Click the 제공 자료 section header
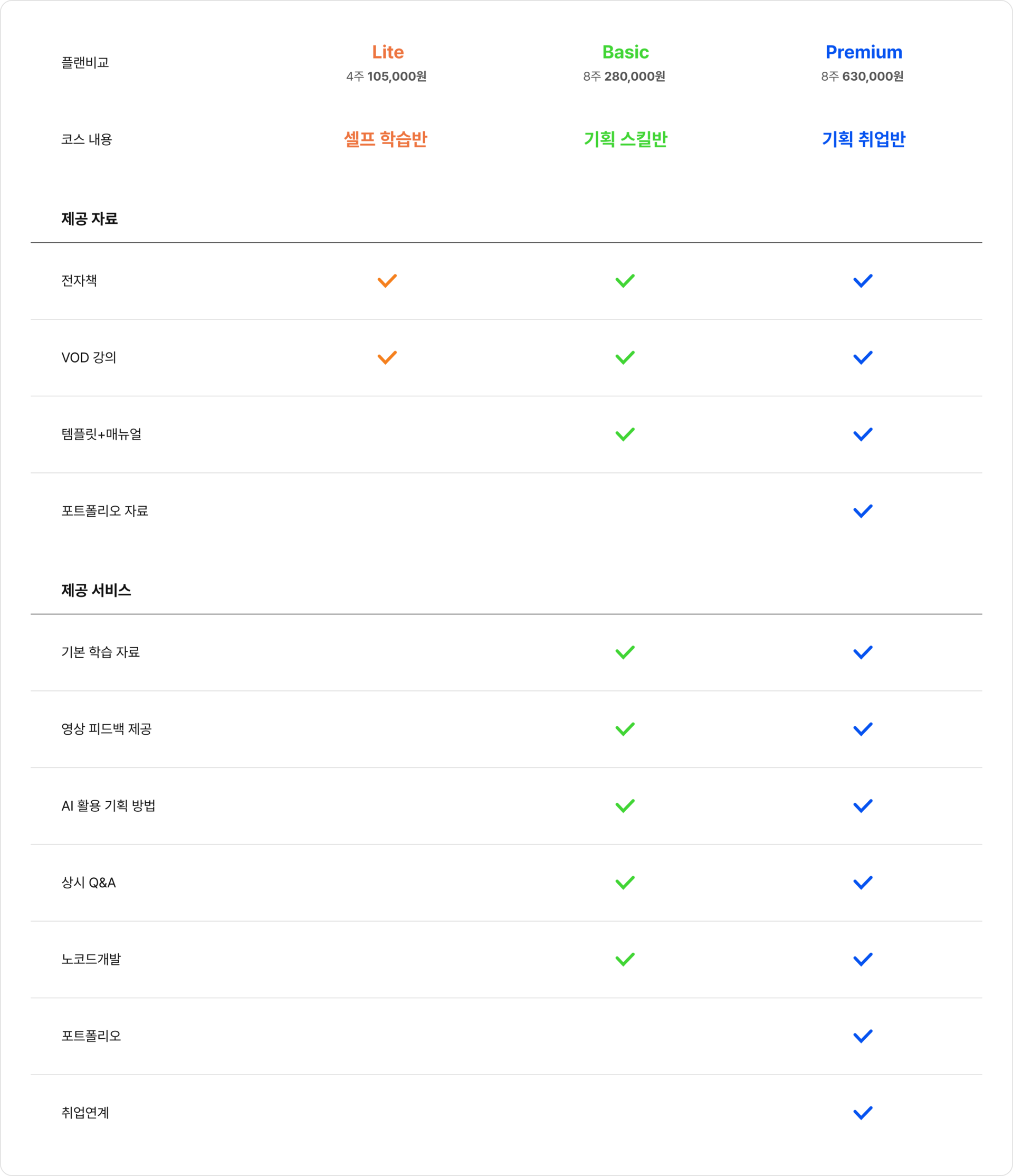The image size is (1013, 1176). [90, 219]
